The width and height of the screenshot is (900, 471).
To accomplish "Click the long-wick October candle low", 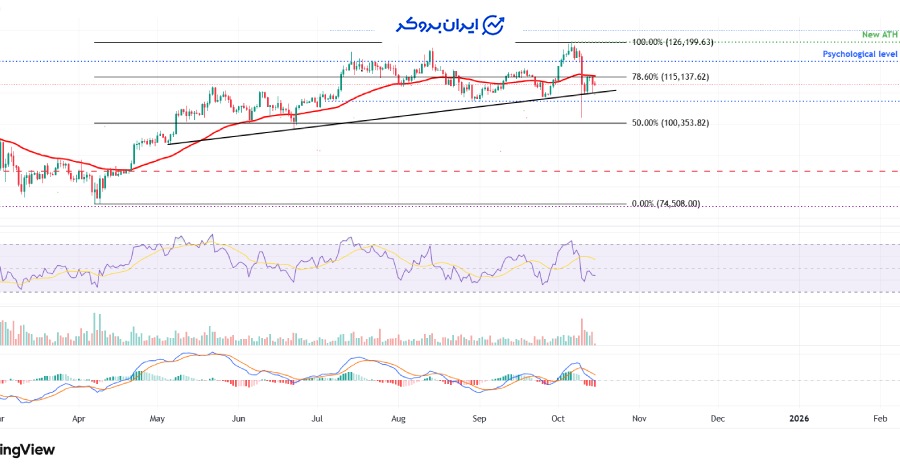I will [582, 117].
